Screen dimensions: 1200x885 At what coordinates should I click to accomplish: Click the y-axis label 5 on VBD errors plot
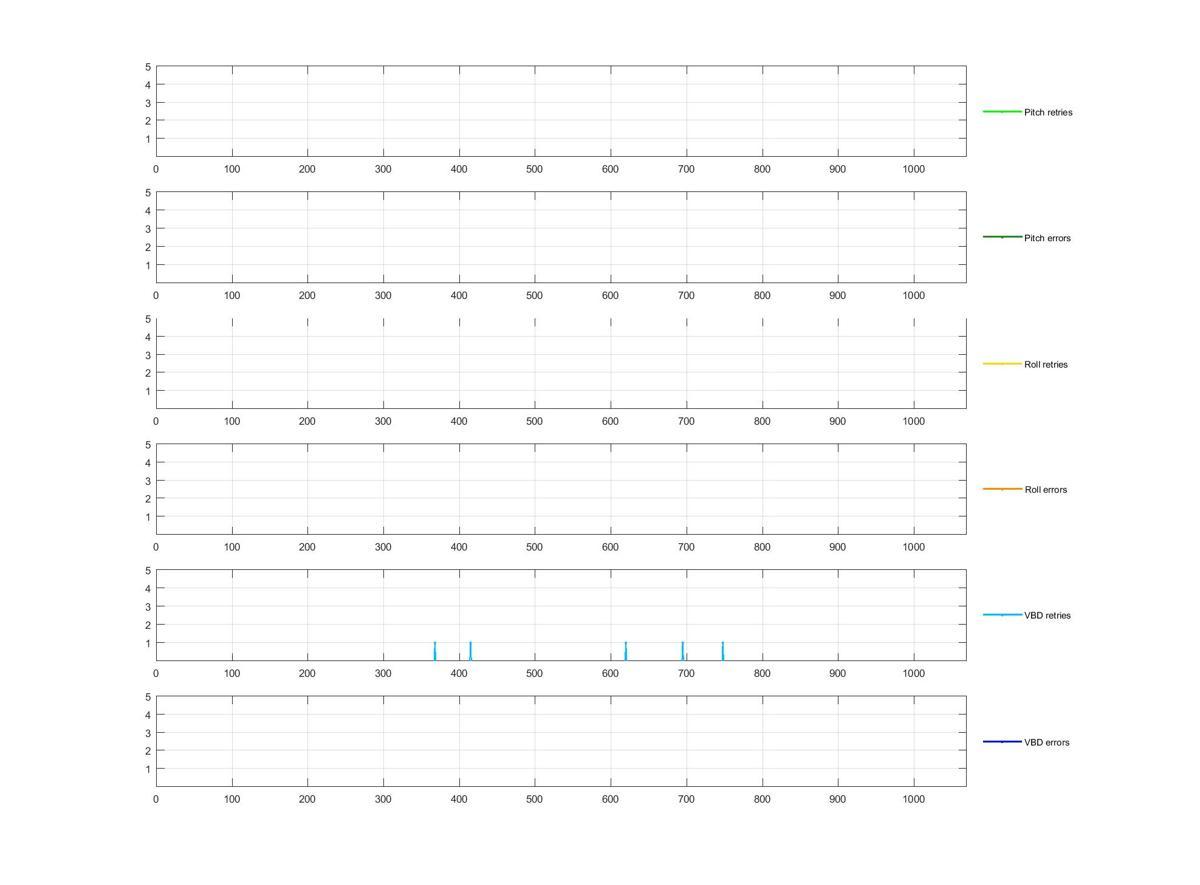tap(148, 697)
